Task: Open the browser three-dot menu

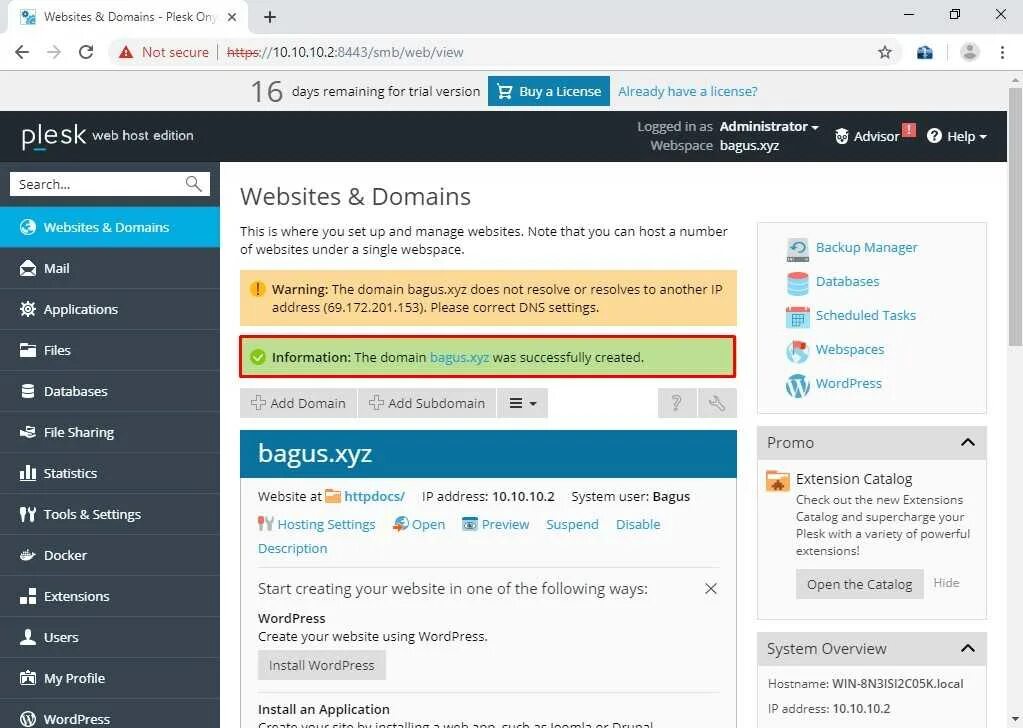Action: coord(1002,52)
